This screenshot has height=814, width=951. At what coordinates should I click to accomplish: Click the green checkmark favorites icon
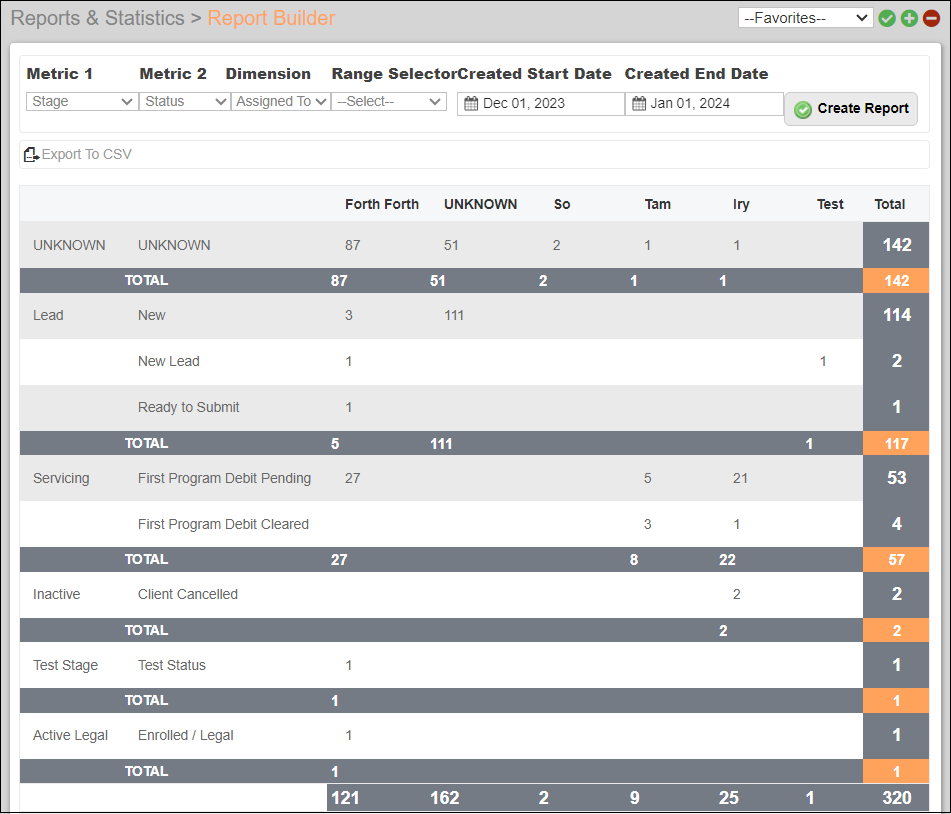887,18
